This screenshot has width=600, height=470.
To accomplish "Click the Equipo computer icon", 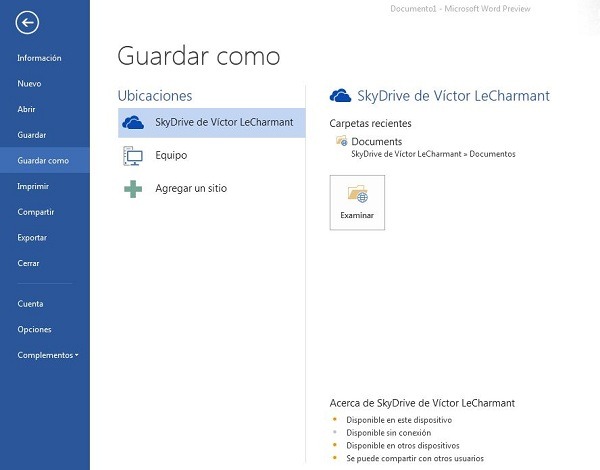I will click(133, 156).
